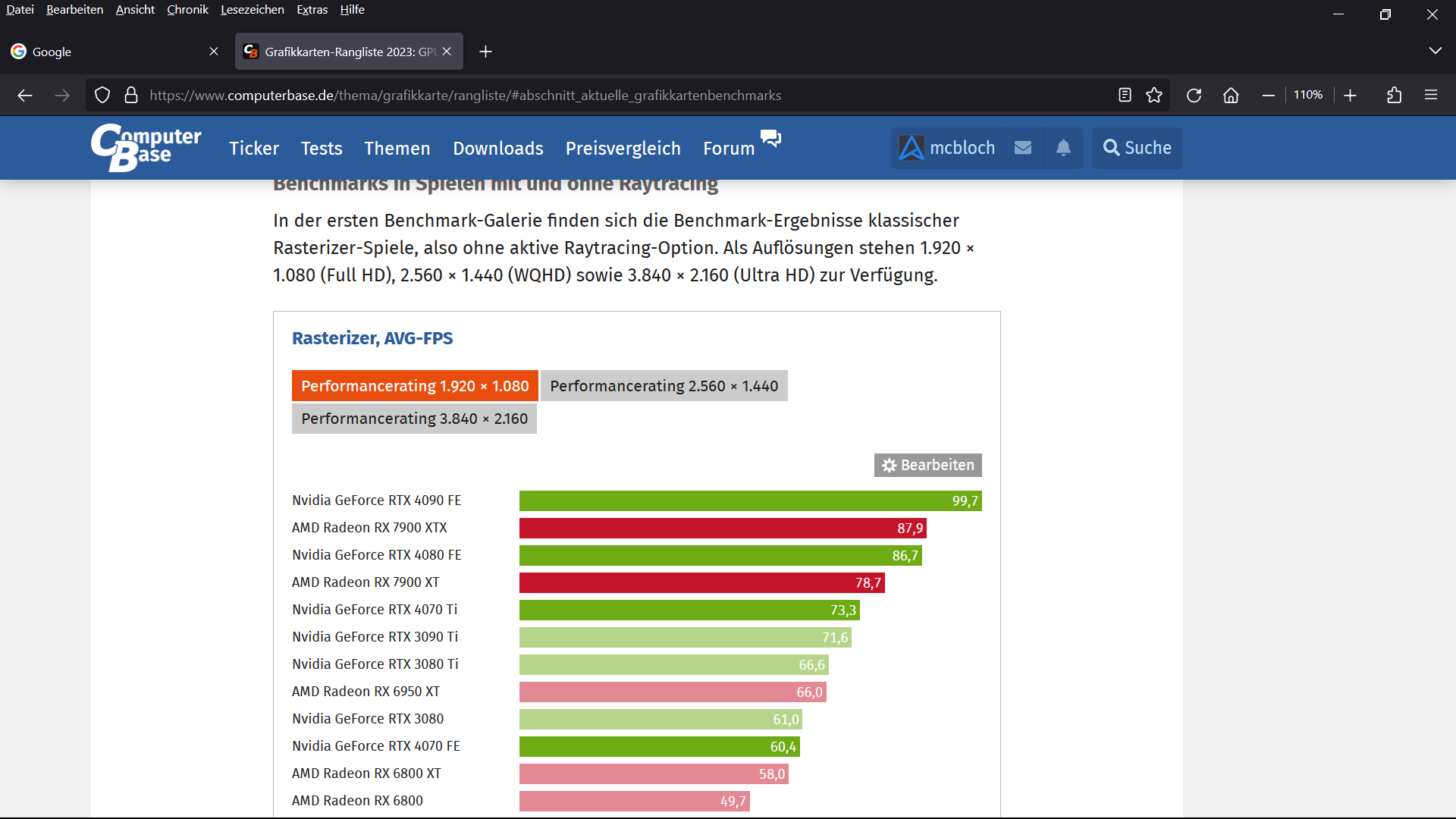Reload the page using the refresh icon

coord(1194,95)
